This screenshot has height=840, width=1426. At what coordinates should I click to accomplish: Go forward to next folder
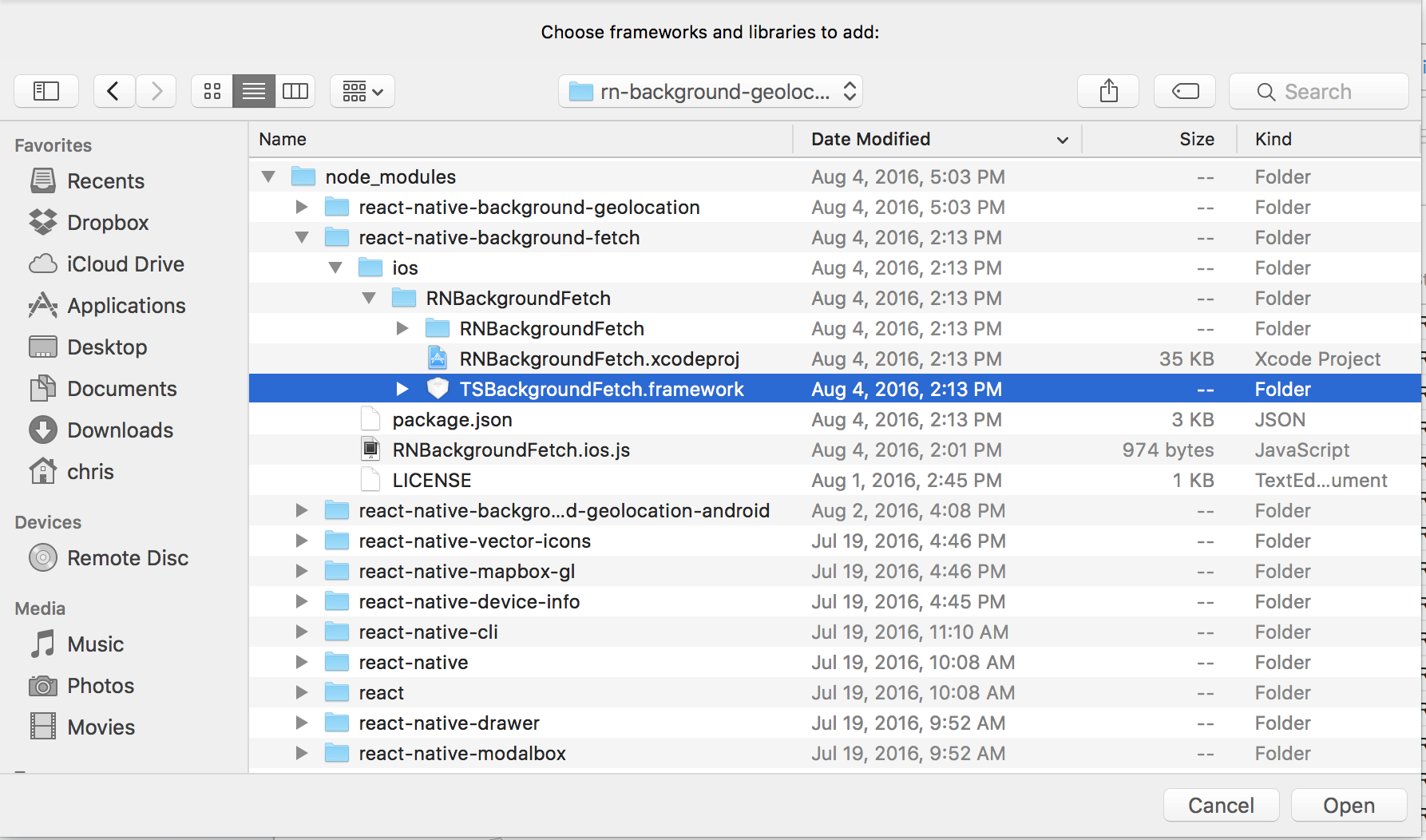click(x=156, y=91)
